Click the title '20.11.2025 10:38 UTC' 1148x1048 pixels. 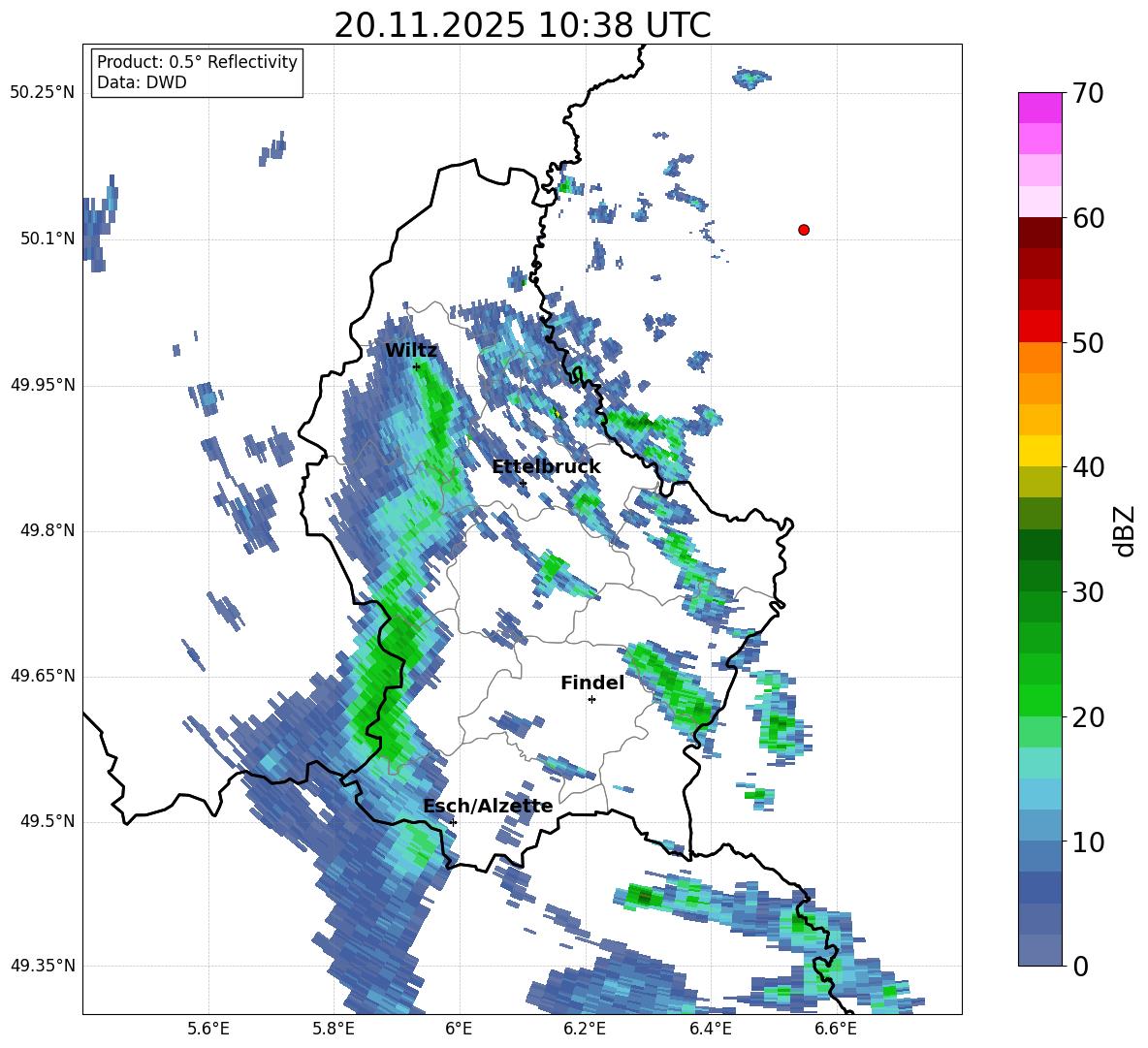click(522, 25)
